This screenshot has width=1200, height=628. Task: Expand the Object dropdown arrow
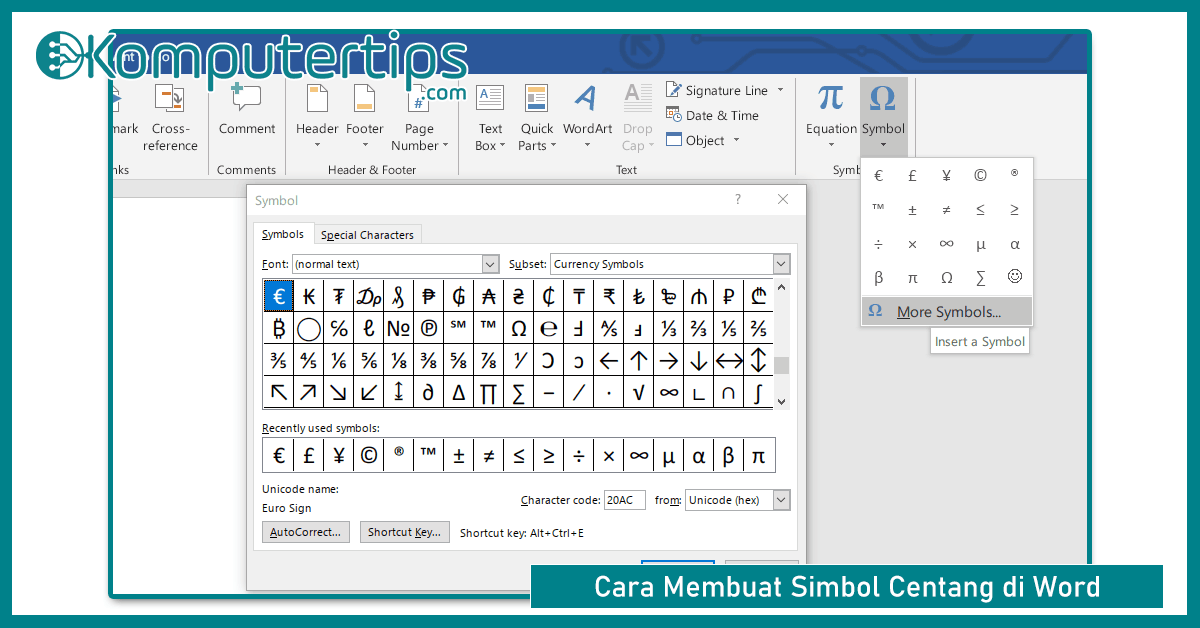[737, 140]
